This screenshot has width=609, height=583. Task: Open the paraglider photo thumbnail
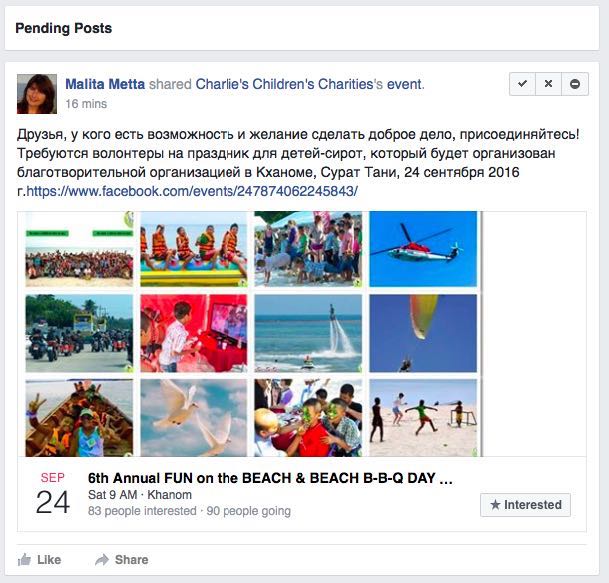[x=423, y=333]
